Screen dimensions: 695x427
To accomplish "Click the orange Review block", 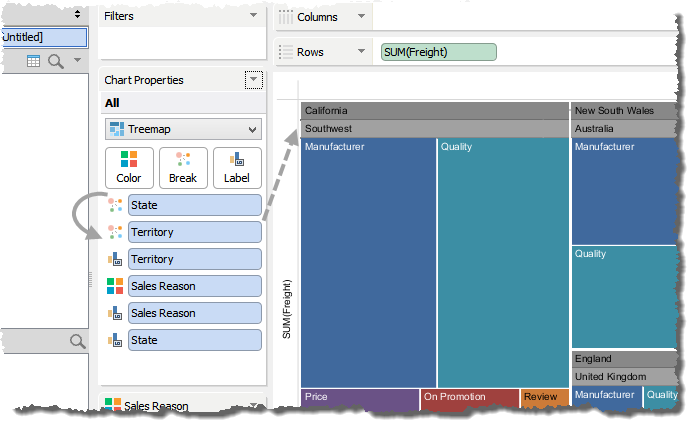I will pos(545,398).
